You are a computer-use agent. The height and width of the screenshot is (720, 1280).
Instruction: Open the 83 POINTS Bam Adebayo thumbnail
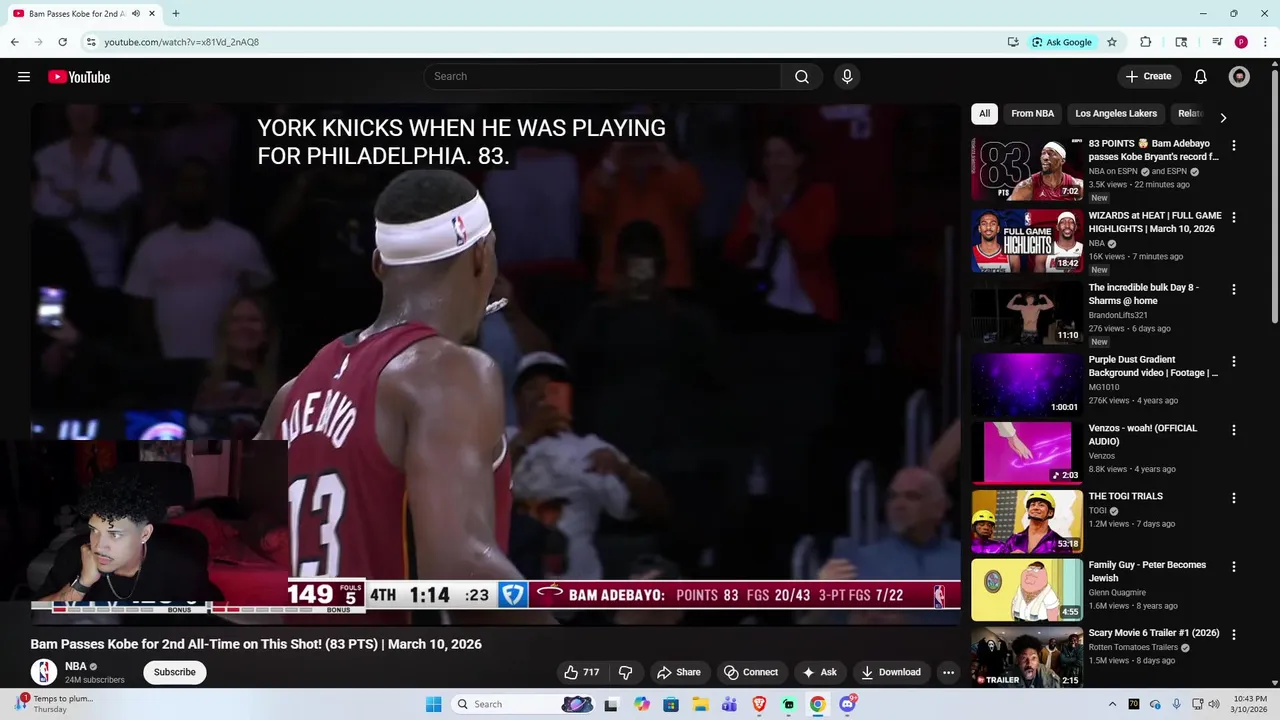tap(1027, 168)
